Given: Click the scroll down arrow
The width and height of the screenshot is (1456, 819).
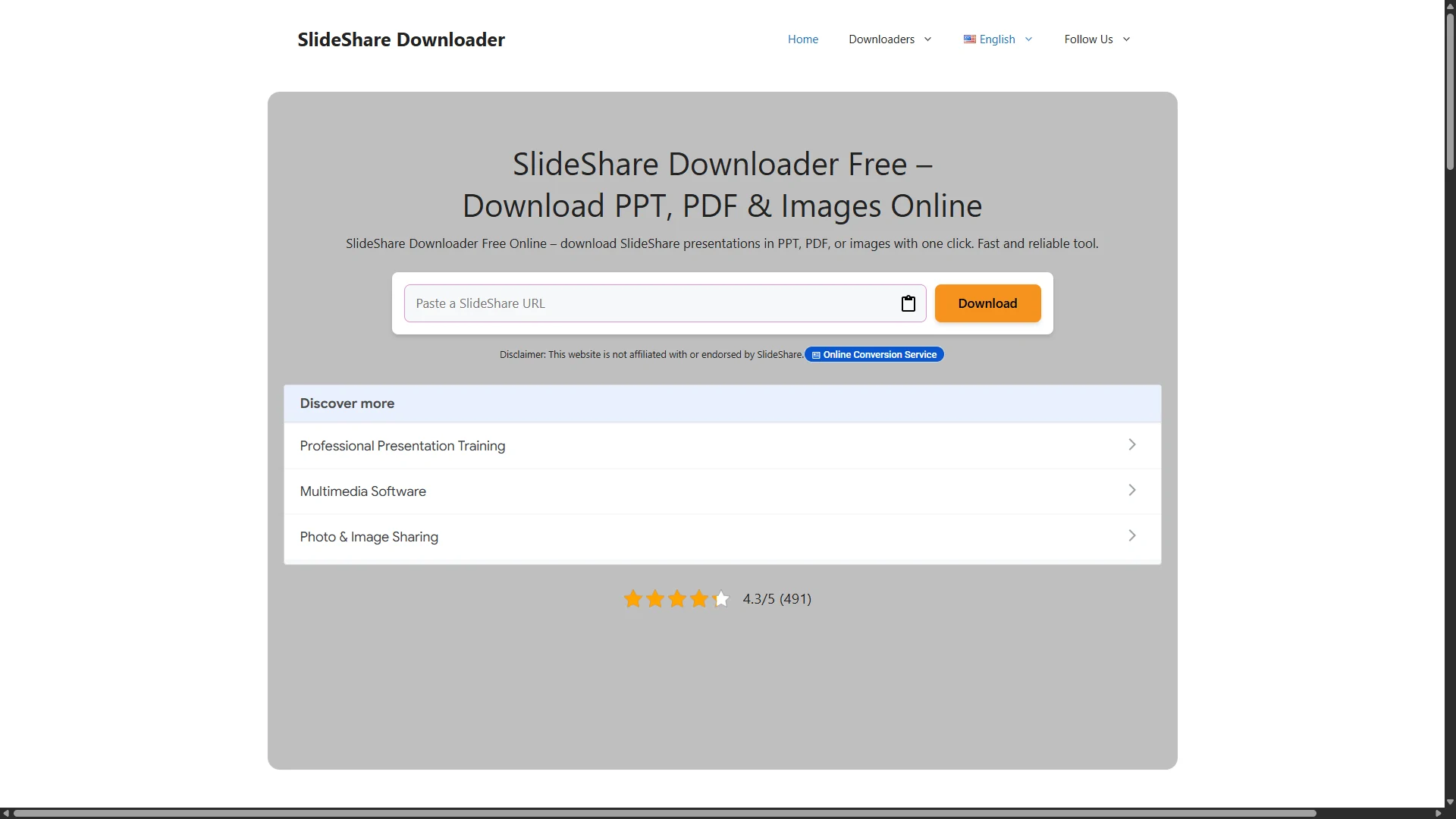Looking at the screenshot, I should (1450, 802).
